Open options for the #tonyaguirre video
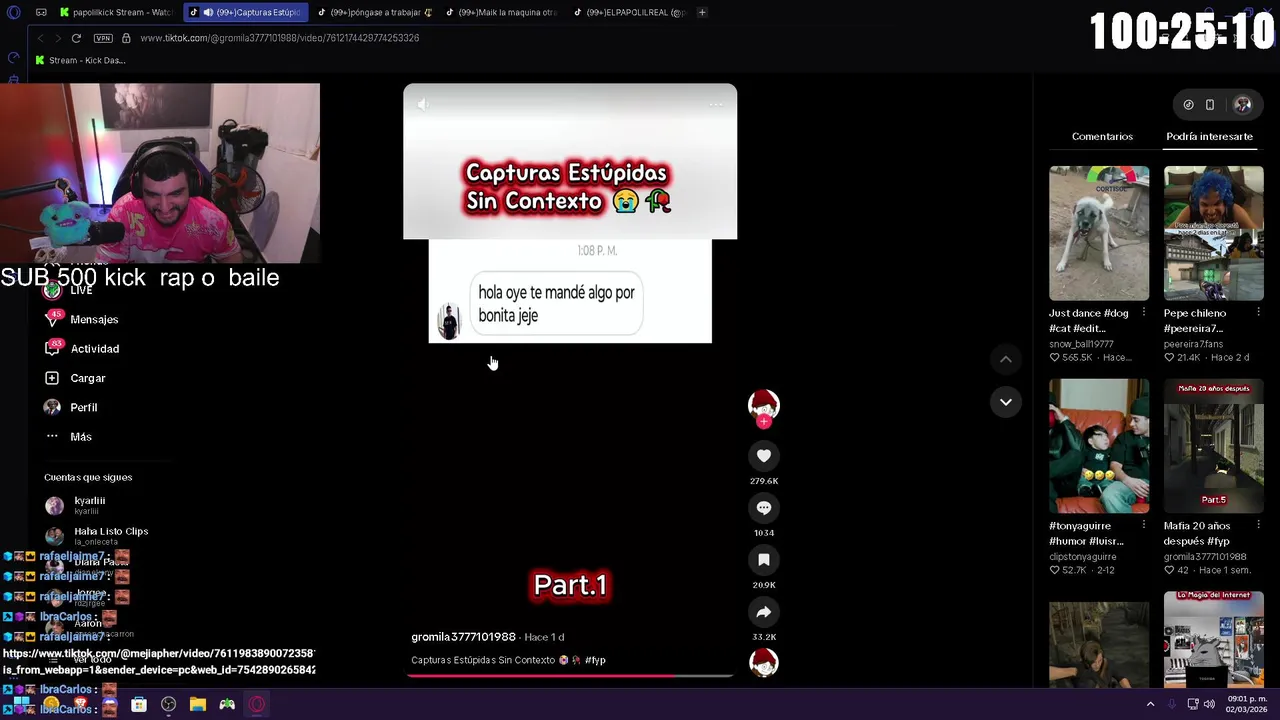1280x720 pixels. click(1144, 526)
